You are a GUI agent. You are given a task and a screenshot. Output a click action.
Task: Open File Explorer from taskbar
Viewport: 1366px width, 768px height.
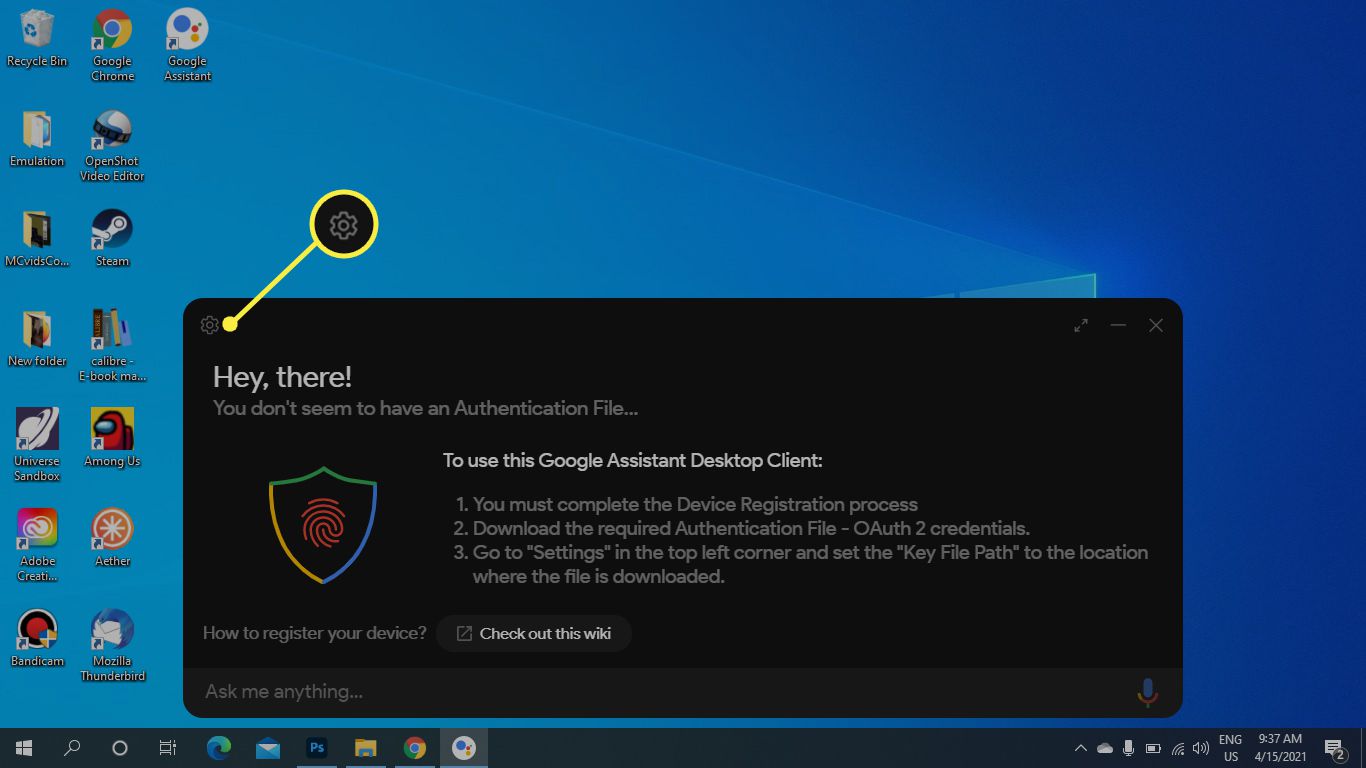click(x=366, y=748)
